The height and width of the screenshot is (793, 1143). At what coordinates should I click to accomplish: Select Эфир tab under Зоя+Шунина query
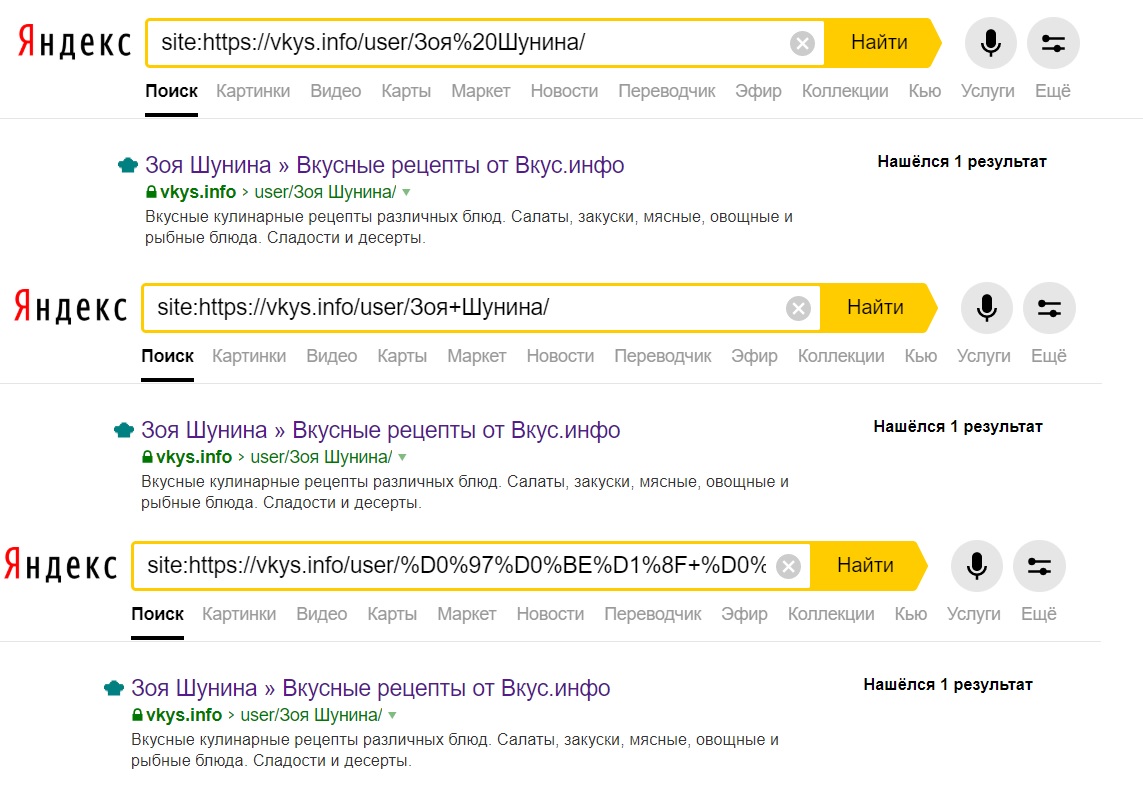point(754,356)
